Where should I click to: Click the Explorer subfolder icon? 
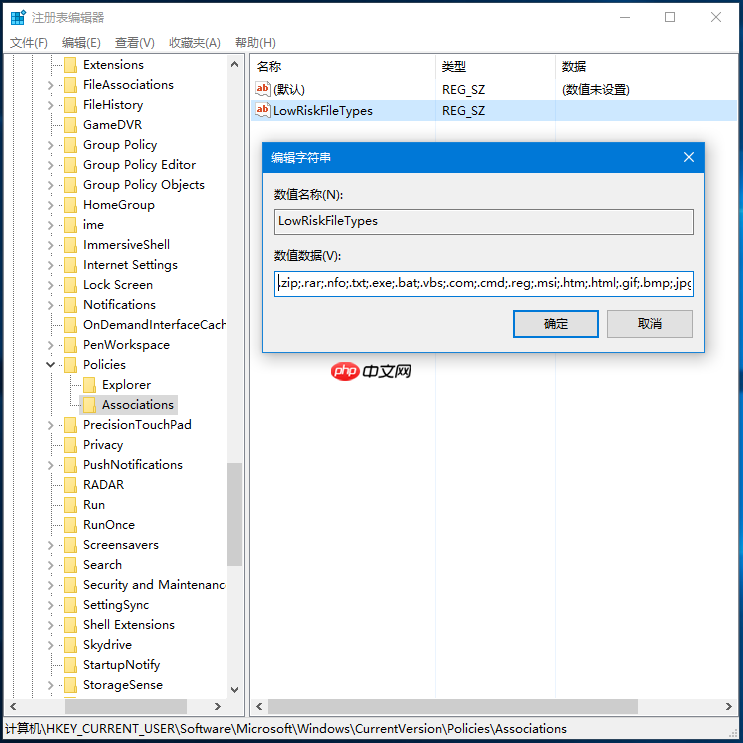click(89, 385)
